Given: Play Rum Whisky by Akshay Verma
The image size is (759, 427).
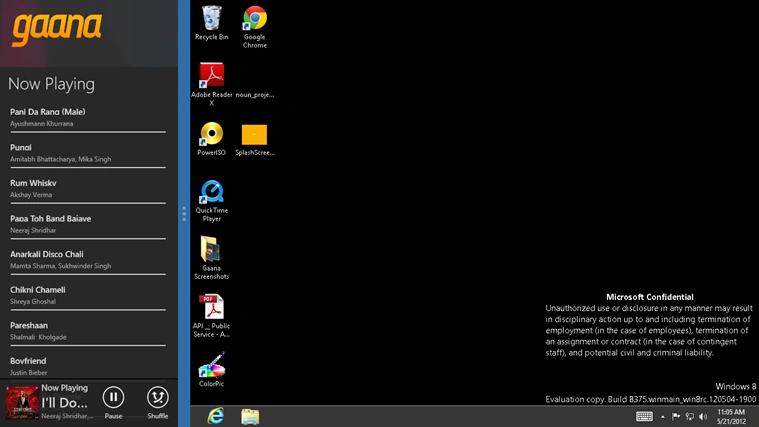Looking at the screenshot, I should (x=88, y=189).
